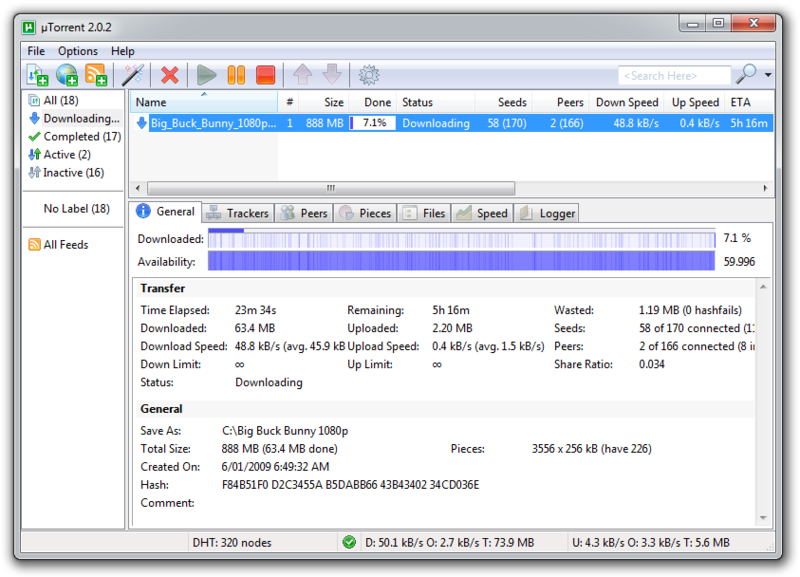Sort by the Seeds column header
Image resolution: width=800 pixels, height=577 pixels.
click(510, 102)
